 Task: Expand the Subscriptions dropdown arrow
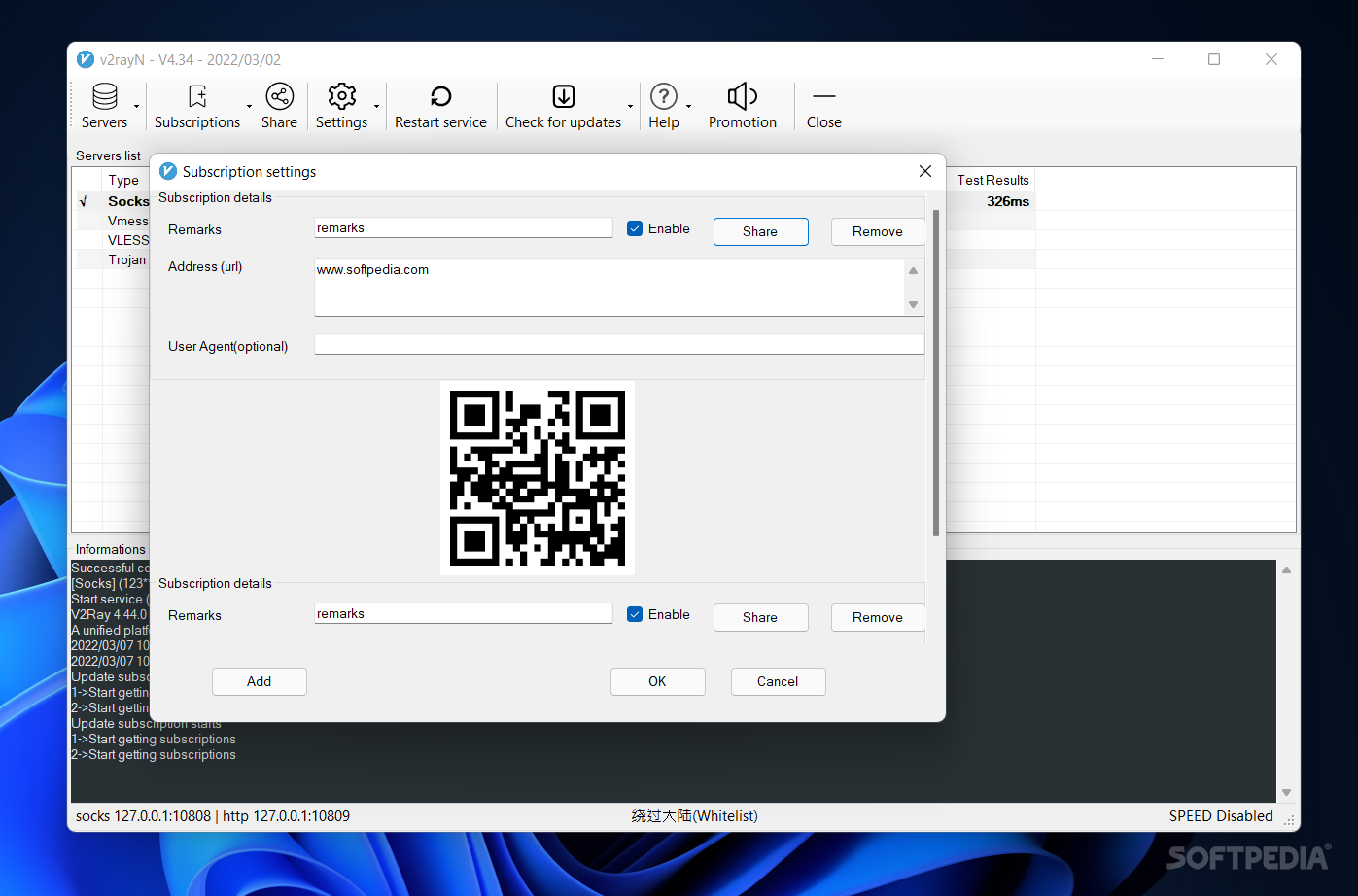click(x=249, y=107)
